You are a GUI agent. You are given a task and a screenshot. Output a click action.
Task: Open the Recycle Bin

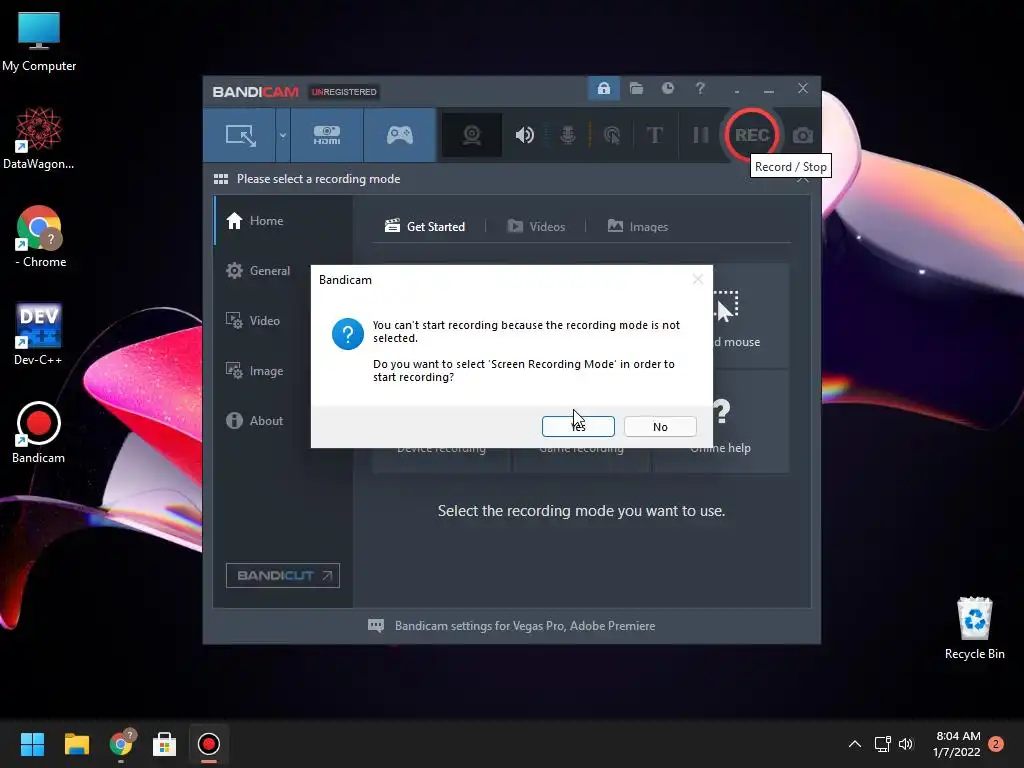[974, 628]
